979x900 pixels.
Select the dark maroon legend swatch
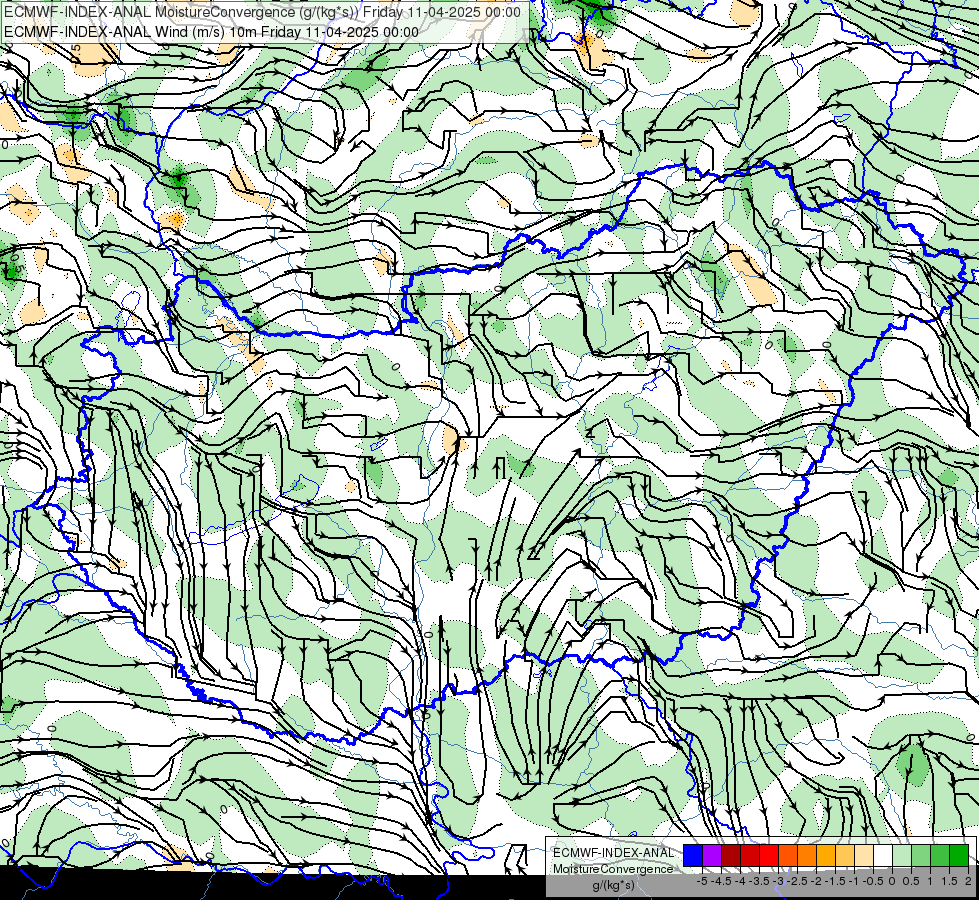point(731,856)
